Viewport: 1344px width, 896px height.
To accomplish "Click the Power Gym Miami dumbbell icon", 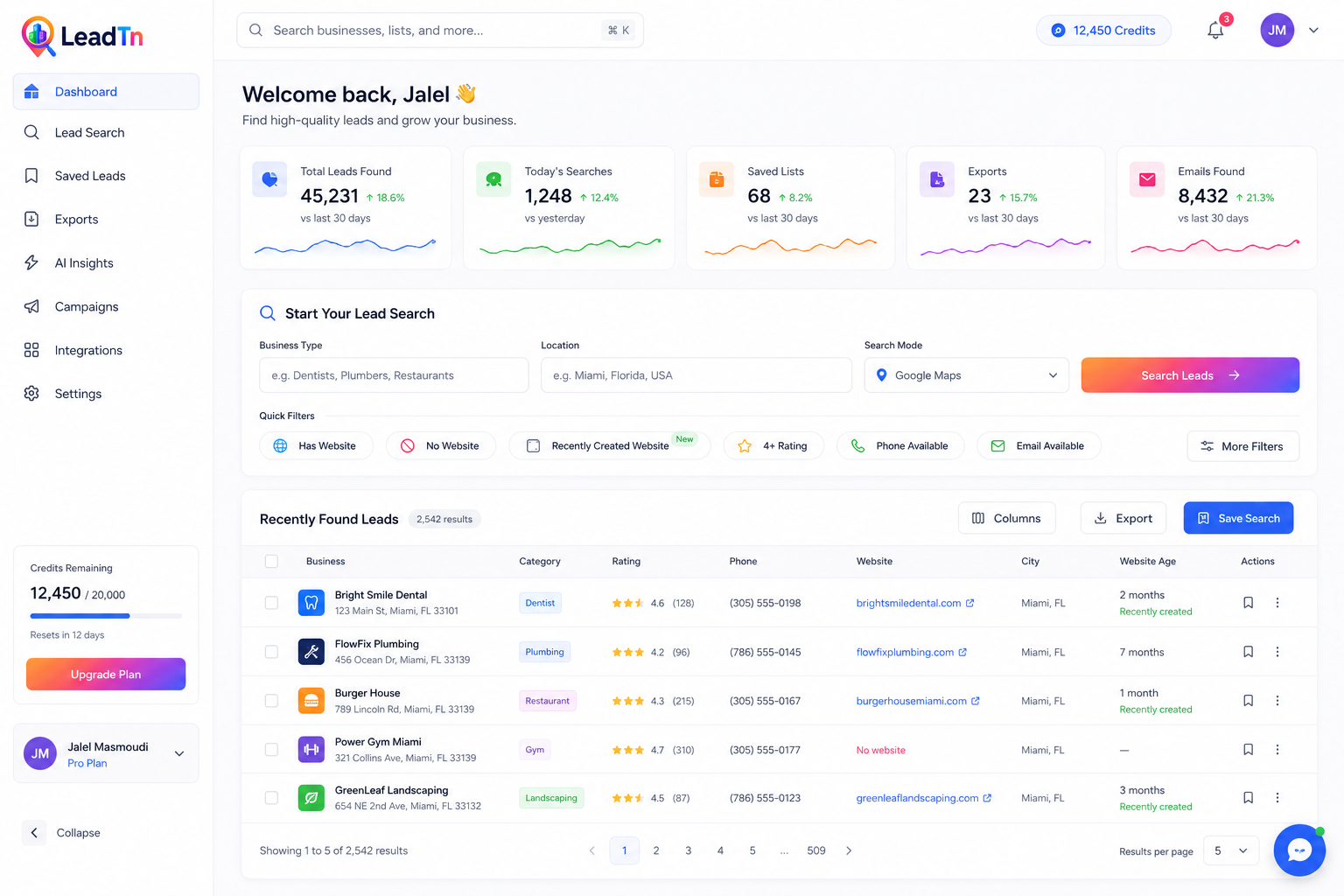I will 311,750.
